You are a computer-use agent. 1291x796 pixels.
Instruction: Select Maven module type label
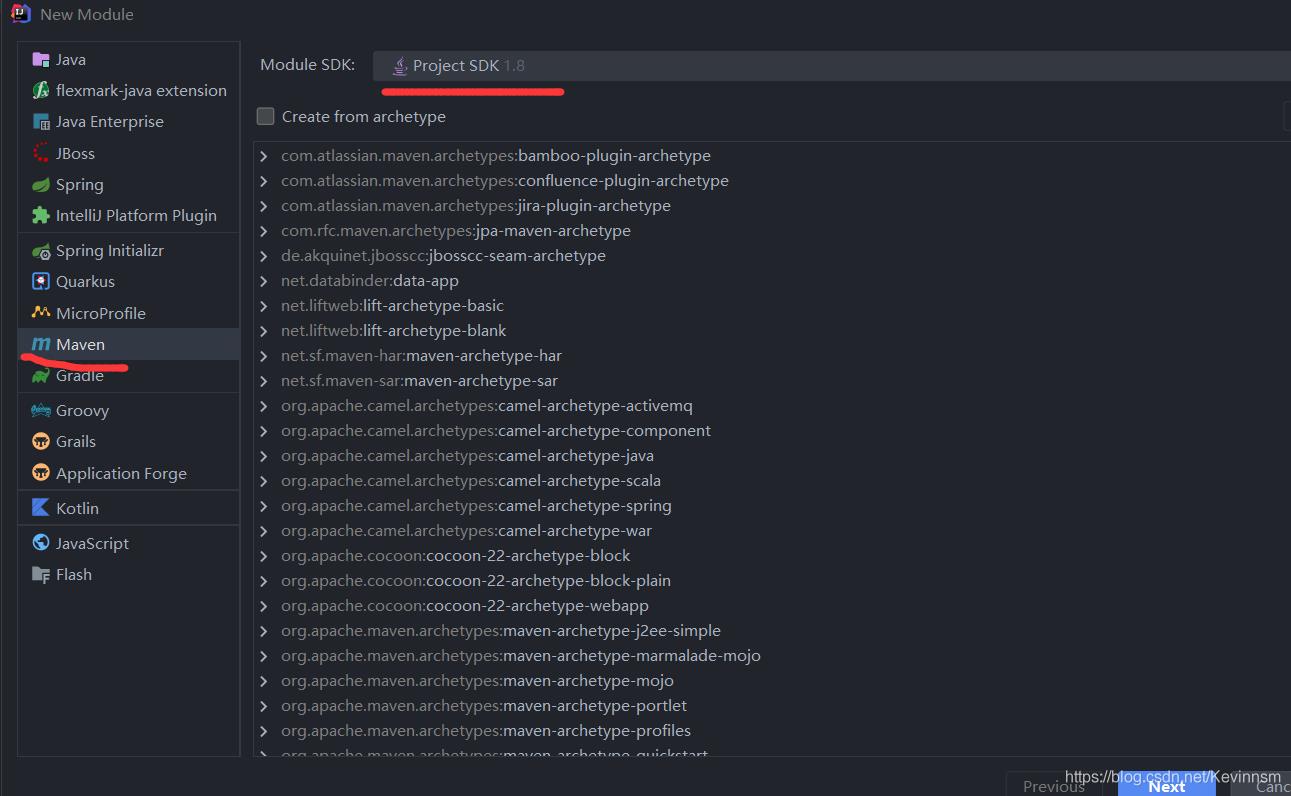(80, 344)
